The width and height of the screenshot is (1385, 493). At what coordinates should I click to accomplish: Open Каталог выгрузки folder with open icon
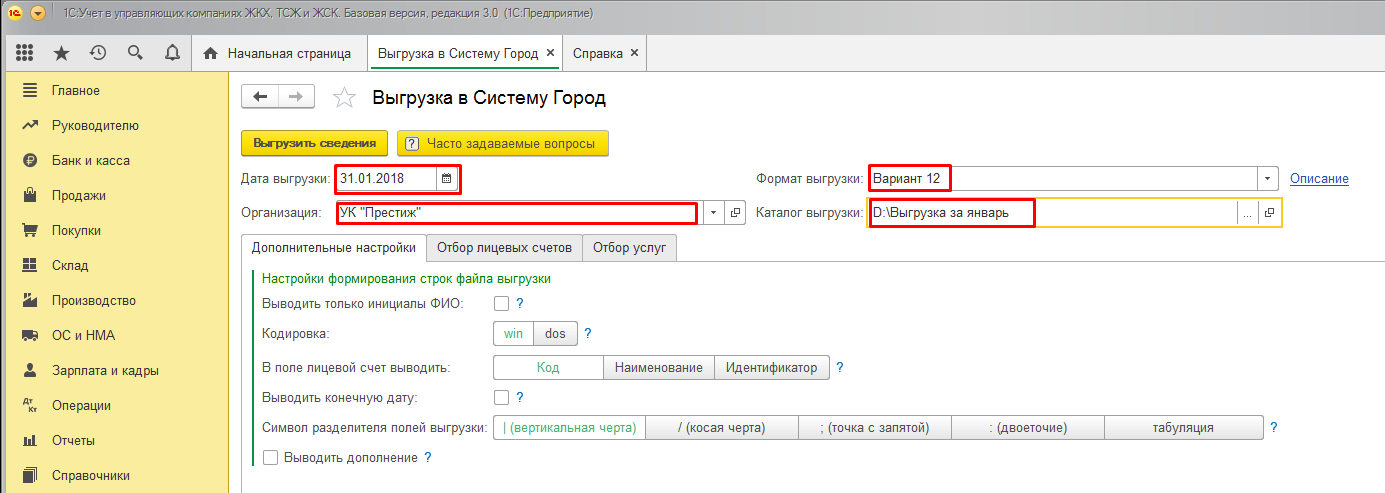[1269, 213]
